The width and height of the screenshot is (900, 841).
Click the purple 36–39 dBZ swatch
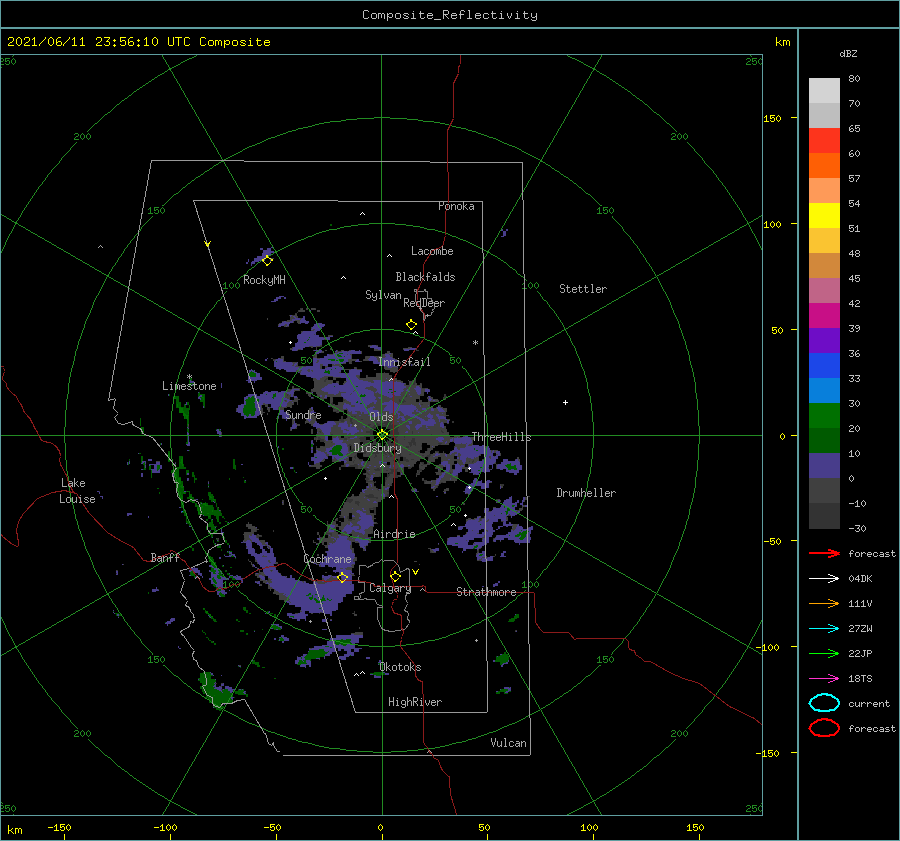tap(824, 340)
